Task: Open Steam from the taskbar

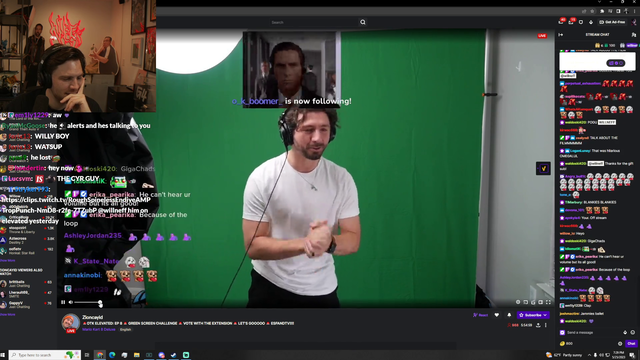Action: [173, 355]
